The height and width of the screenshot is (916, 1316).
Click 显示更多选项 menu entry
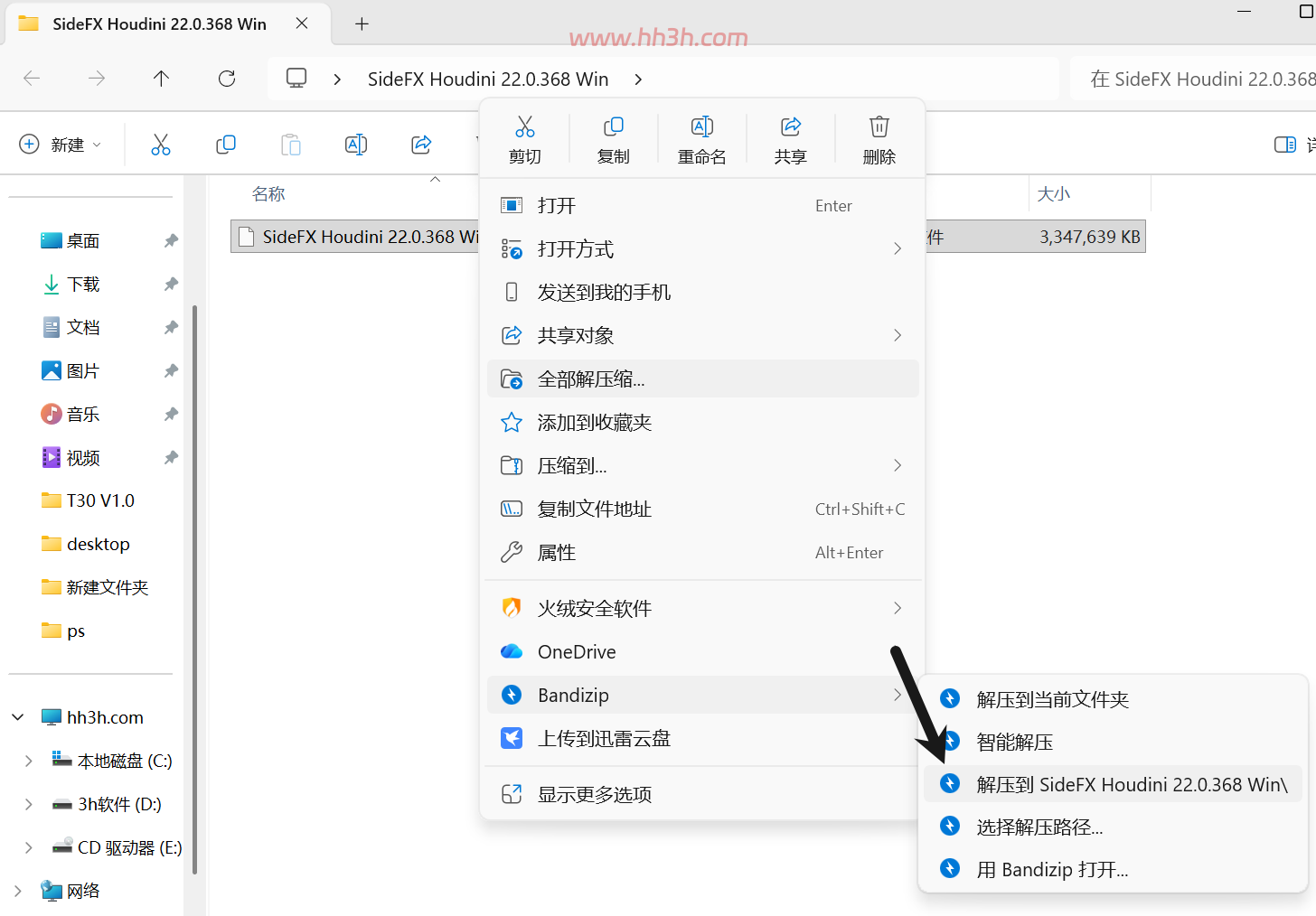702,795
